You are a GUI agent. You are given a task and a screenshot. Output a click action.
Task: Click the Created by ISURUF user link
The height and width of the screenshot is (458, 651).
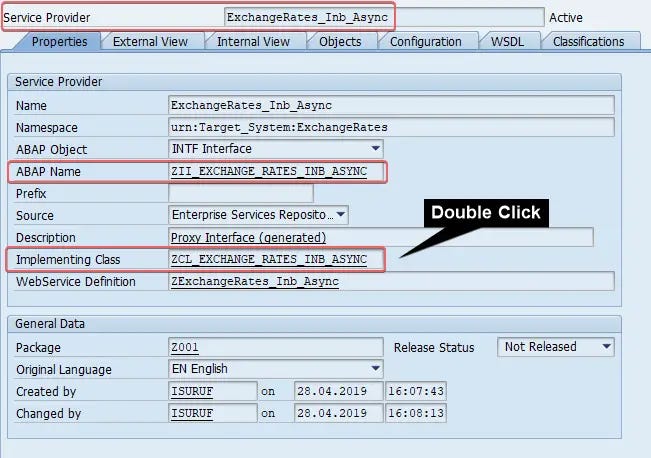[192, 391]
